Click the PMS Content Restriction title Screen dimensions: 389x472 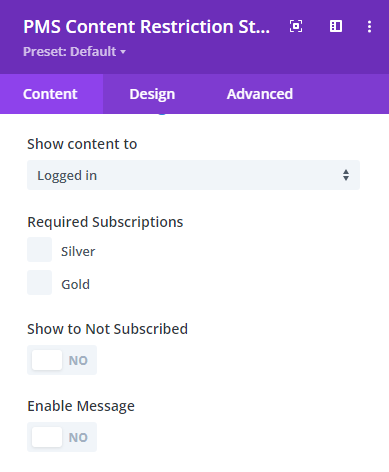coord(147,27)
